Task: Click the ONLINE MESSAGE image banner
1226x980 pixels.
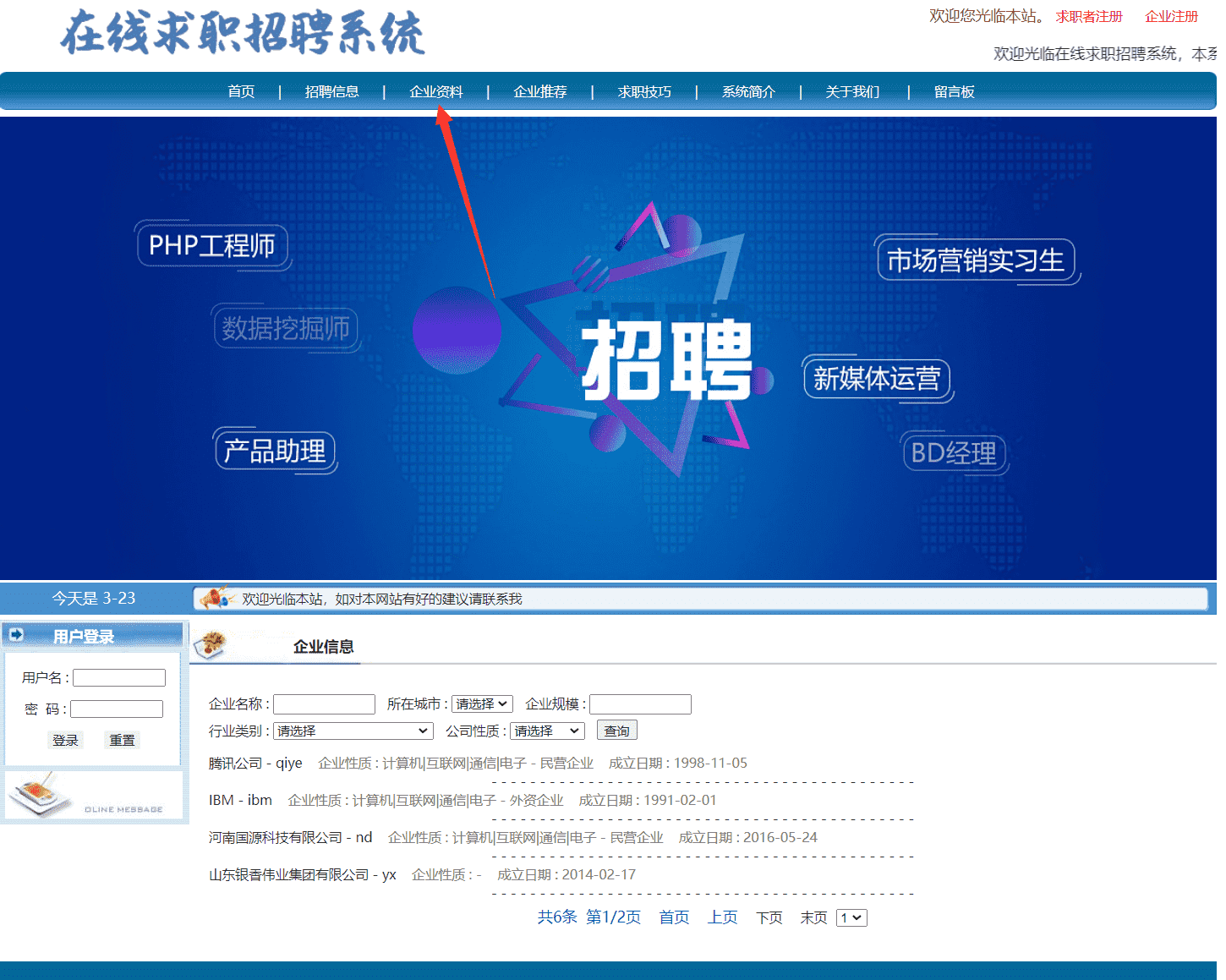Action: click(x=93, y=795)
